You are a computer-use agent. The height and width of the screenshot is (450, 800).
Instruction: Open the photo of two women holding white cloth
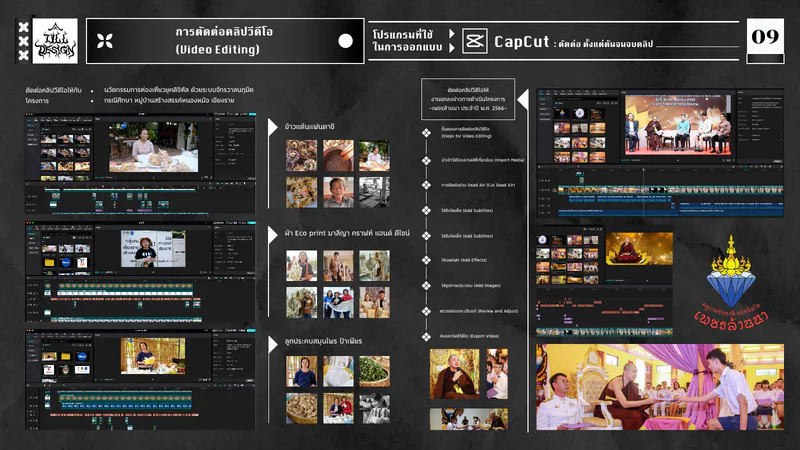tap(338, 302)
